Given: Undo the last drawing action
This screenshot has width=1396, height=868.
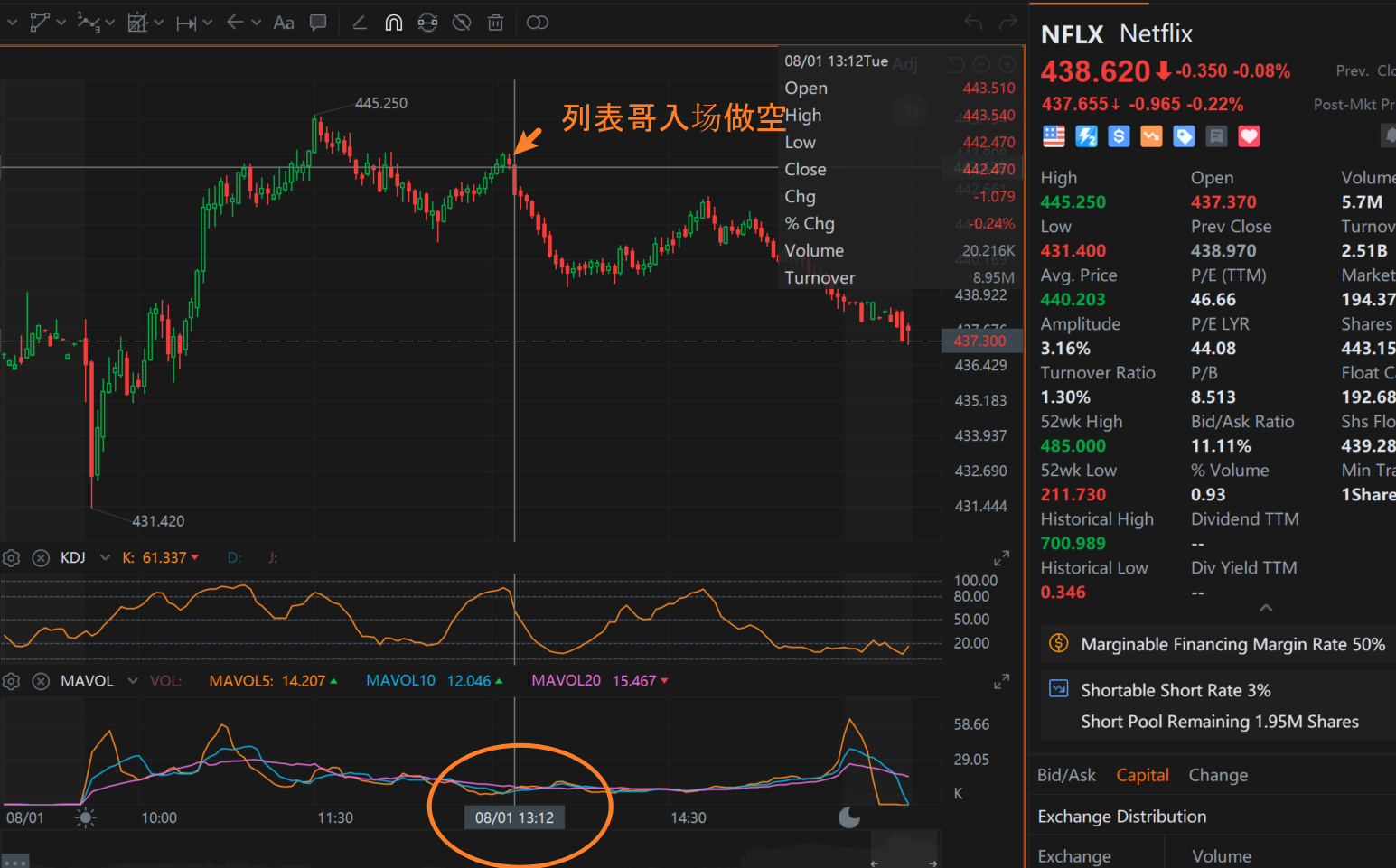Looking at the screenshot, I should tap(973, 23).
